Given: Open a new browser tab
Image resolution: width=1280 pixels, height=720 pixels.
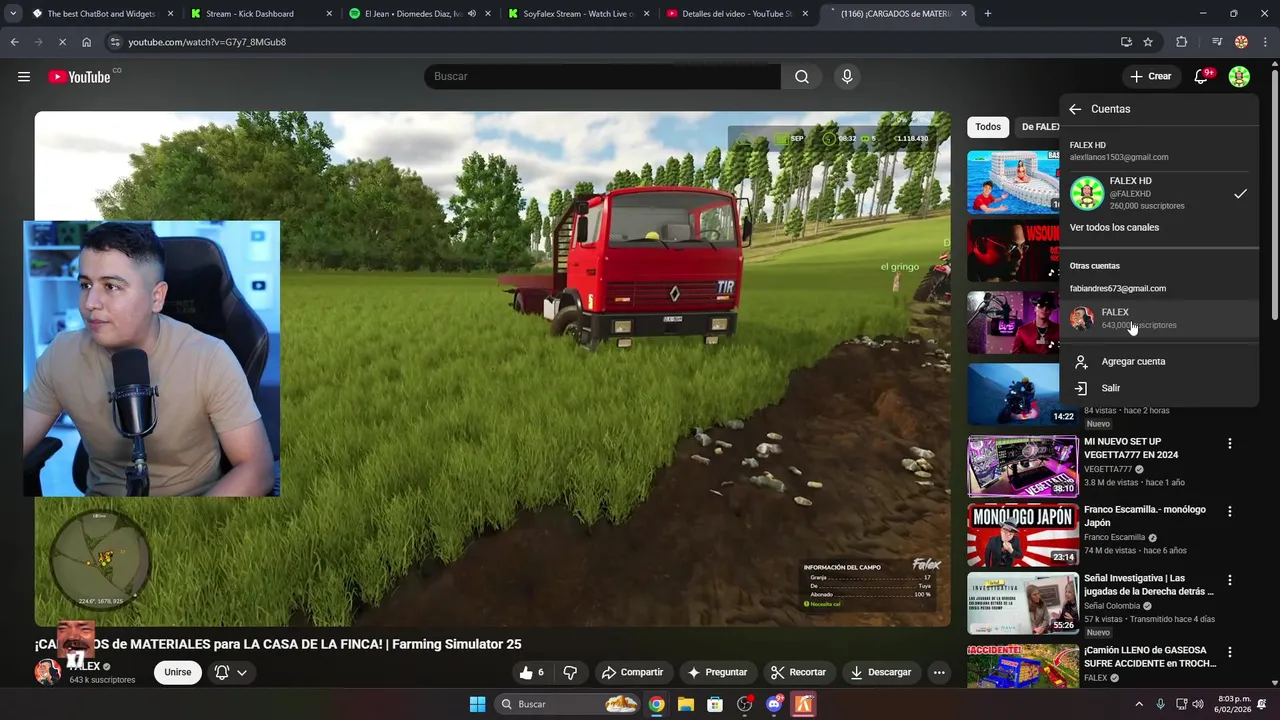Looking at the screenshot, I should point(988,14).
